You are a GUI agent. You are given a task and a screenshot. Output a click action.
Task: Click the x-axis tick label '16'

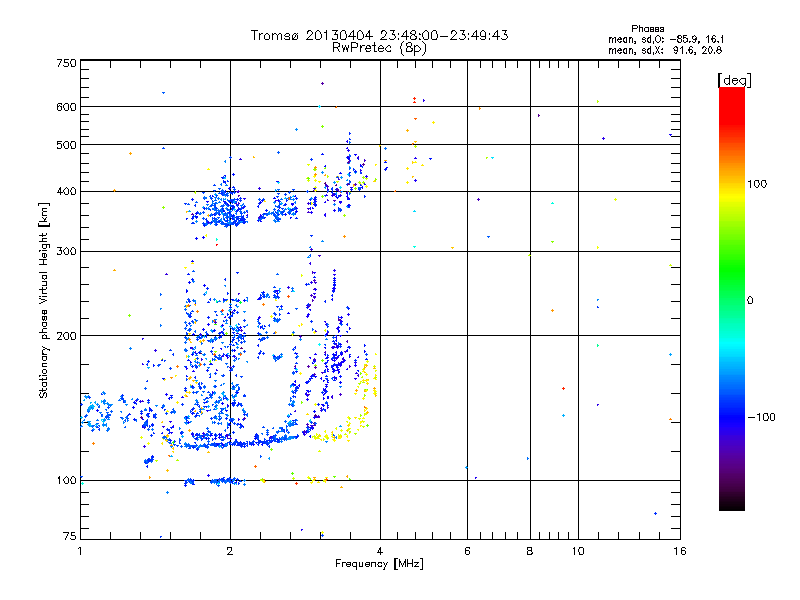click(x=680, y=551)
